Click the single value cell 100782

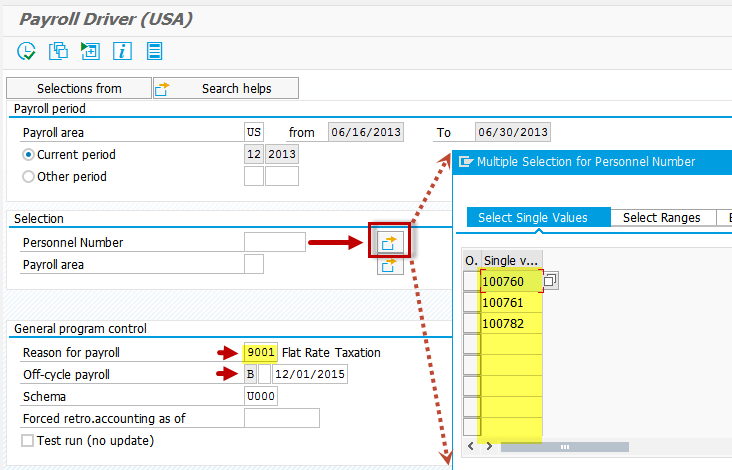[512, 323]
